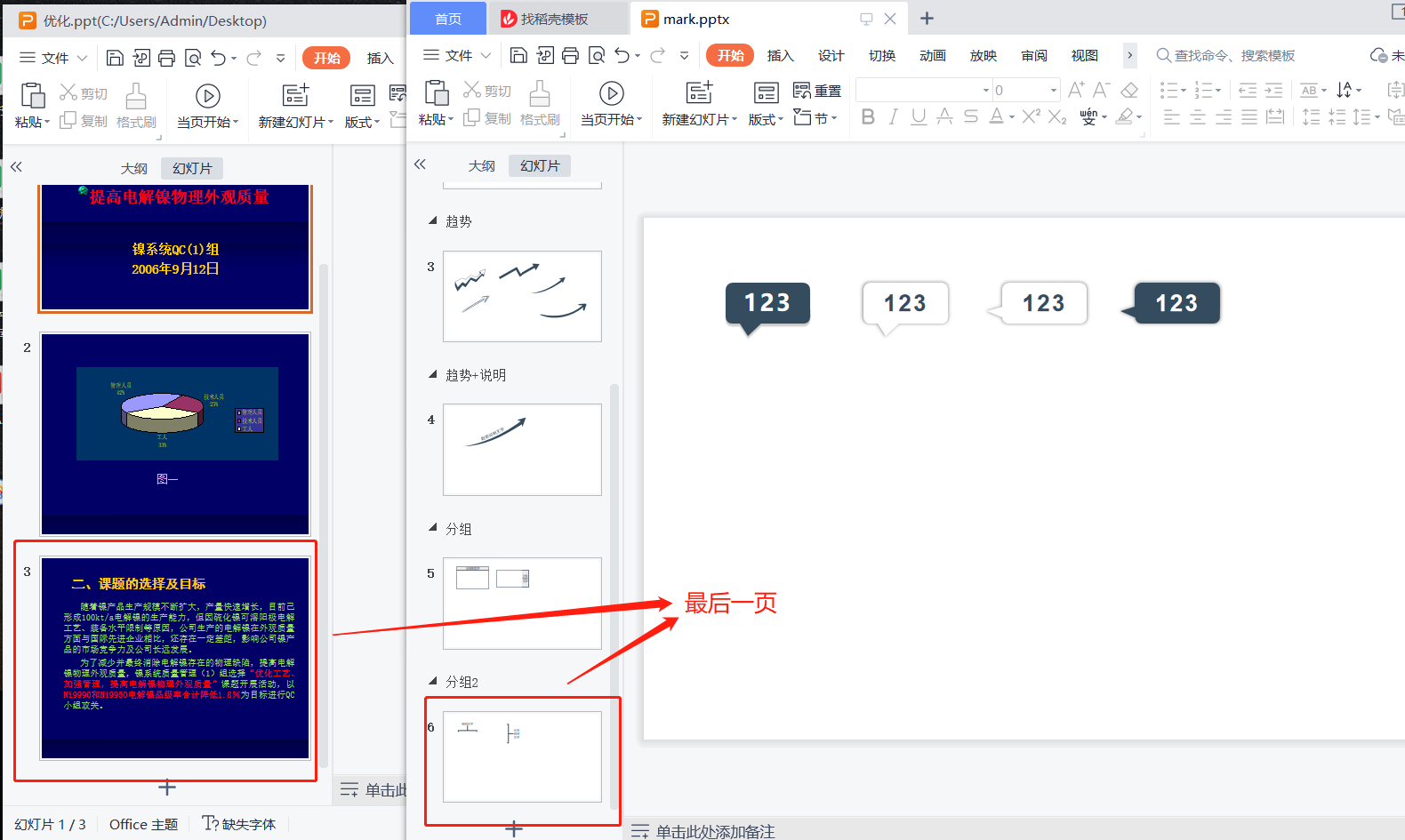Collapse the 趋势 section in slide panel
This screenshot has width=1405, height=840.
tap(433, 220)
